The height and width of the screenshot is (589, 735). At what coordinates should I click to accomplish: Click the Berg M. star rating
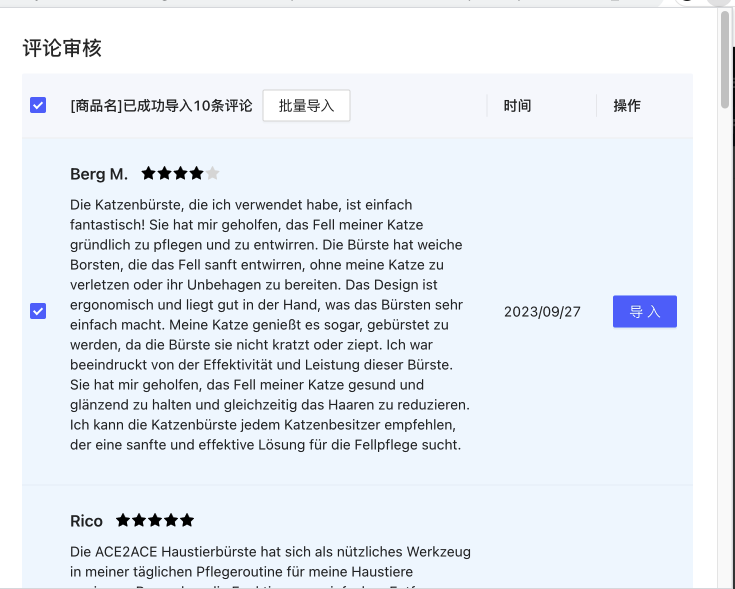[180, 173]
